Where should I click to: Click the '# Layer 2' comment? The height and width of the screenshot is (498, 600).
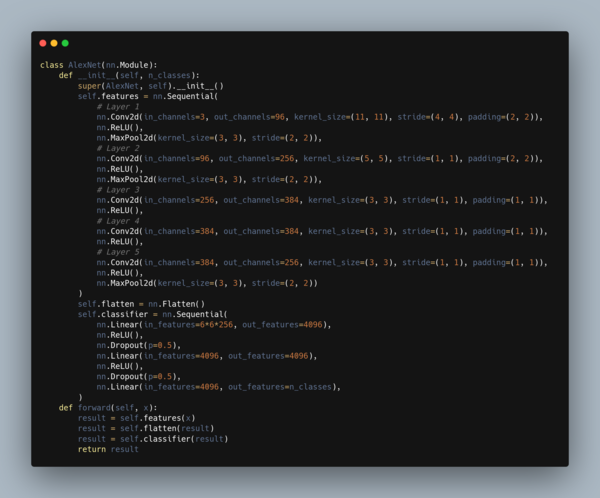(119, 148)
